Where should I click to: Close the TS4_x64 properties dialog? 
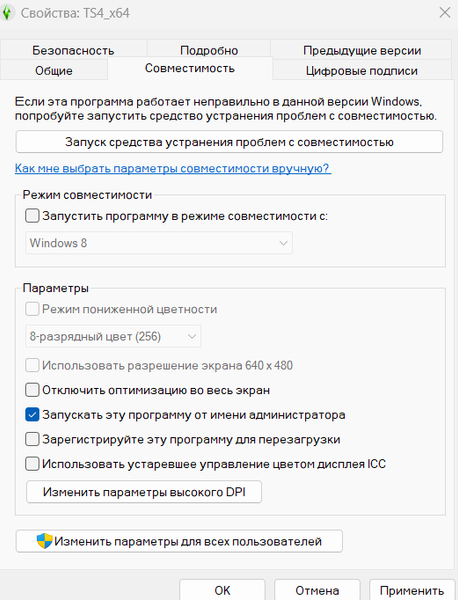(445, 13)
